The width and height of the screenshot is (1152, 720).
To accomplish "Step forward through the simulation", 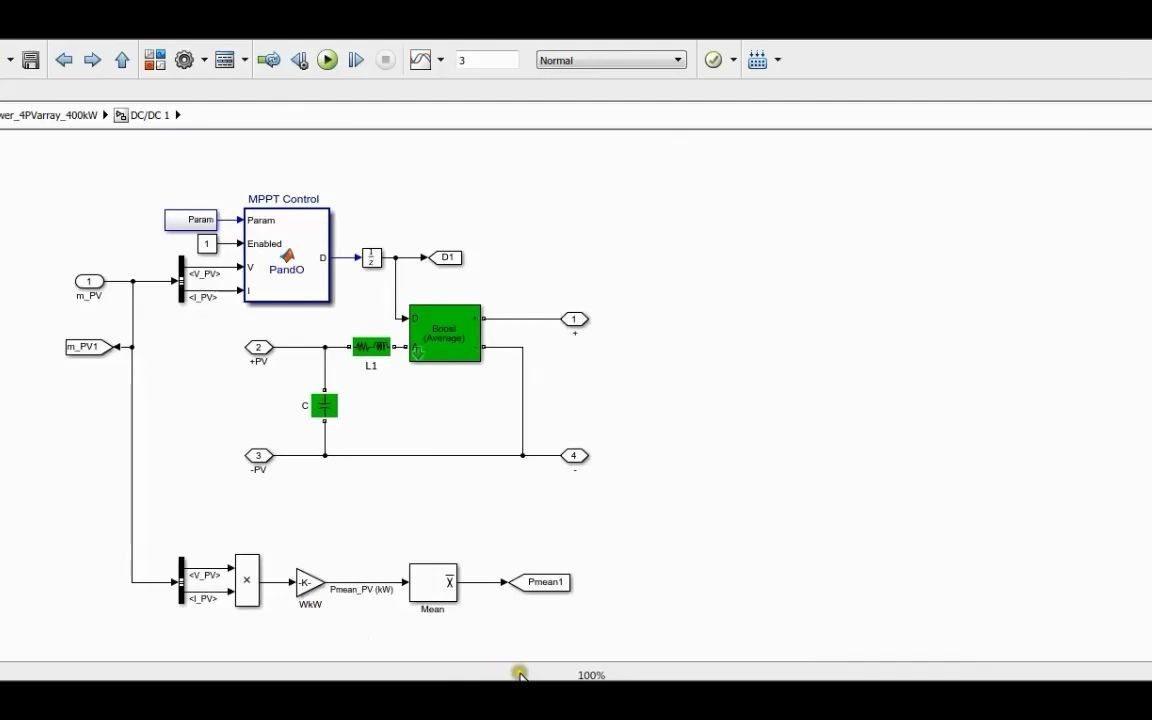I will point(356,60).
